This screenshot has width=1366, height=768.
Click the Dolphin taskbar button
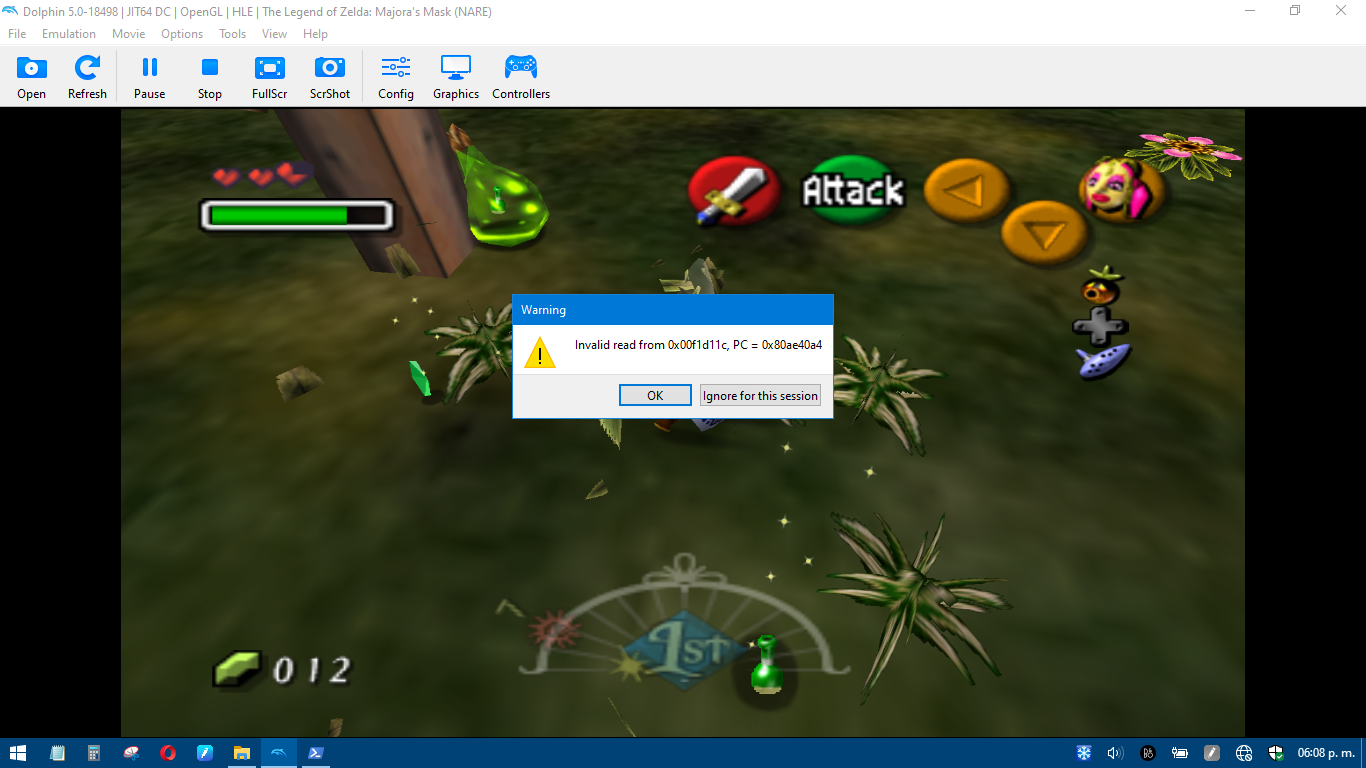(279, 753)
